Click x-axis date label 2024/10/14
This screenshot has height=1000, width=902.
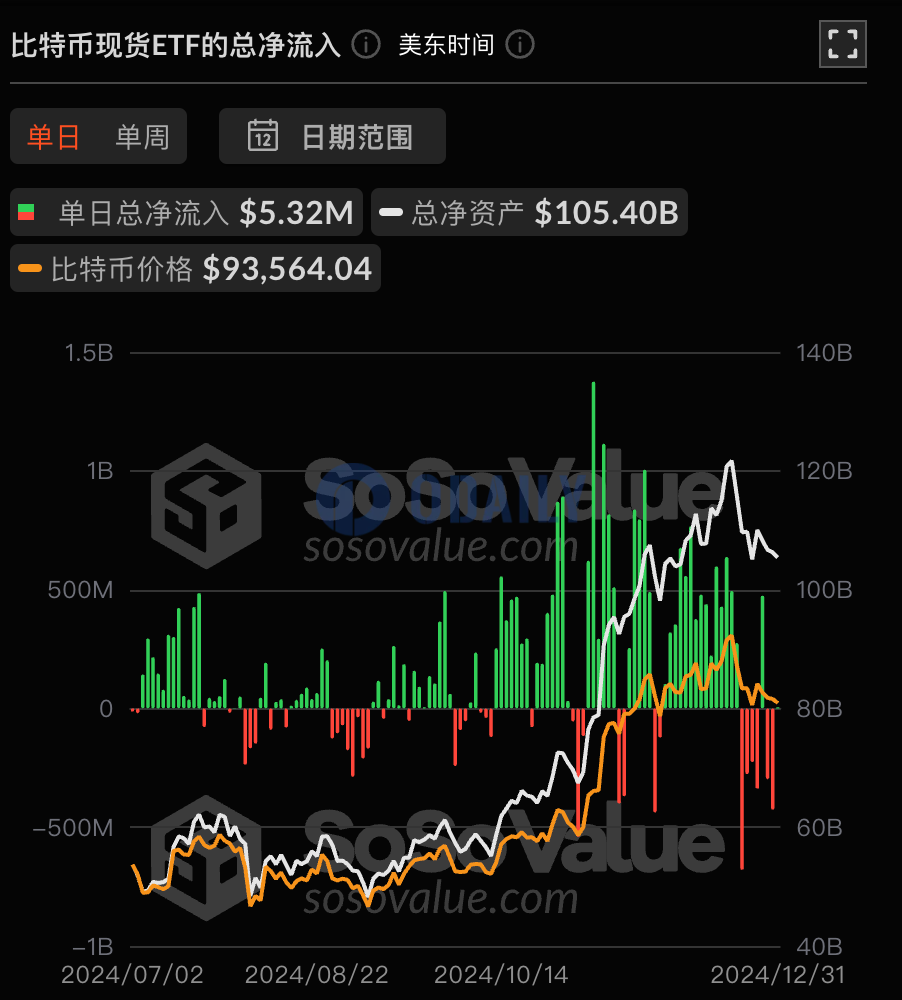point(501,974)
